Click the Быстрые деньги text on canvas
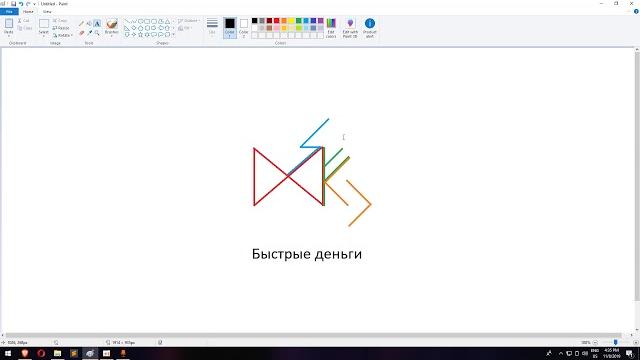This screenshot has height=360, width=640. 307,254
